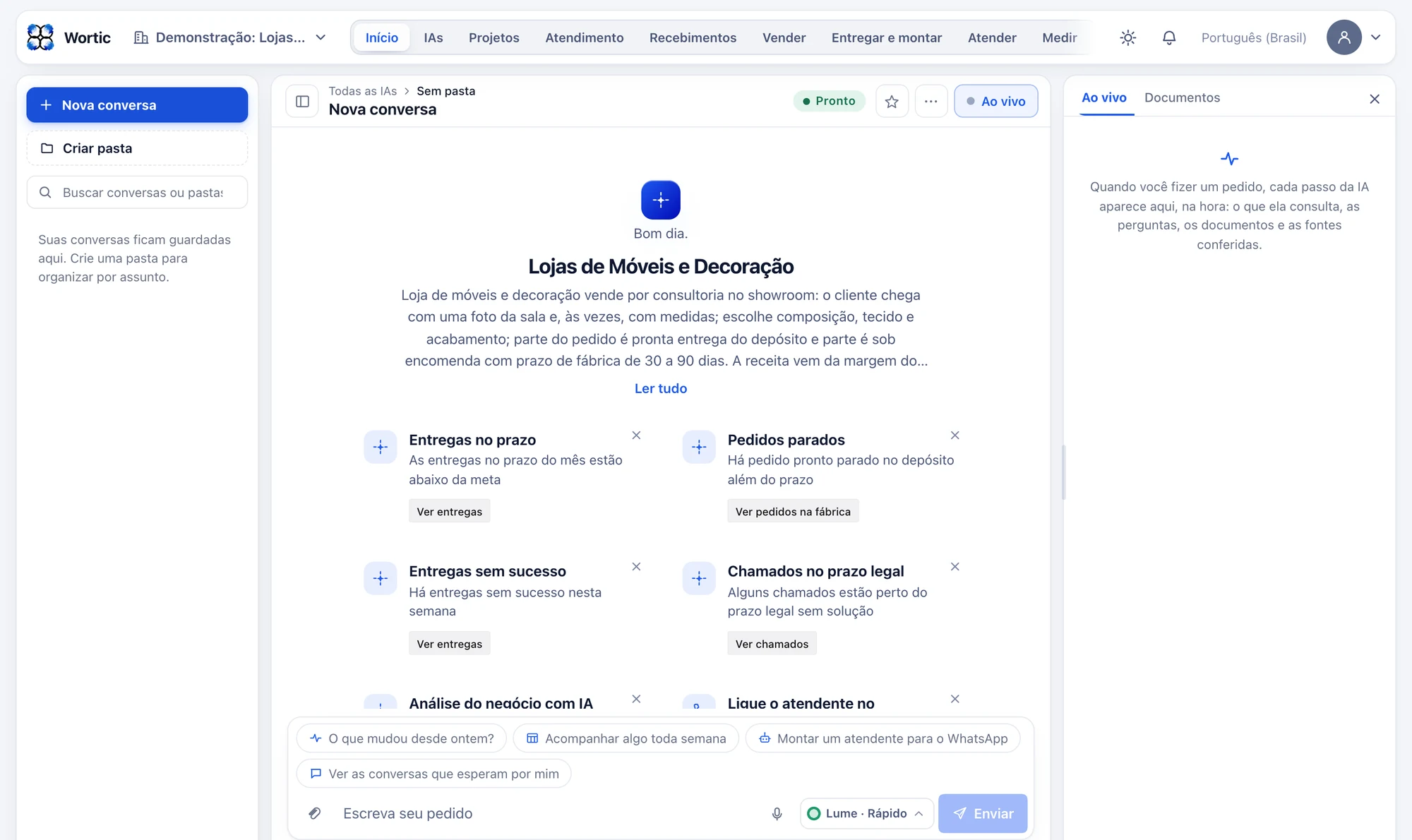Dismiss the Pedidos parados card
This screenshot has width=1412, height=840.
tap(955, 436)
